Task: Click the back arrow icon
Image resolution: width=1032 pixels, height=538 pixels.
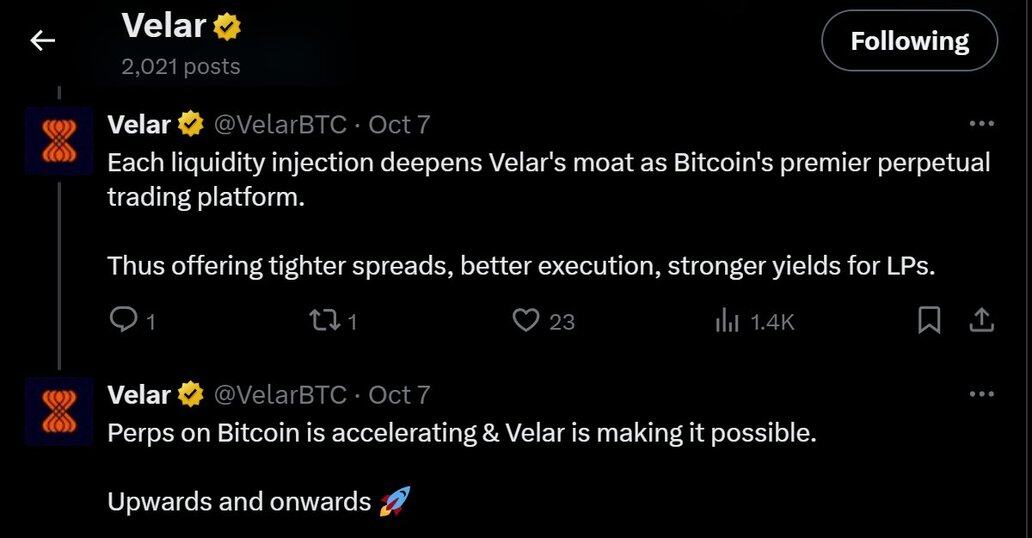Action: pyautogui.click(x=42, y=41)
